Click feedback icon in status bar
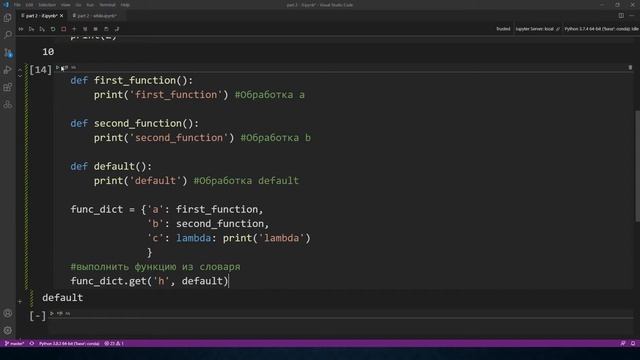This screenshot has width=640, height=360. tap(623, 344)
